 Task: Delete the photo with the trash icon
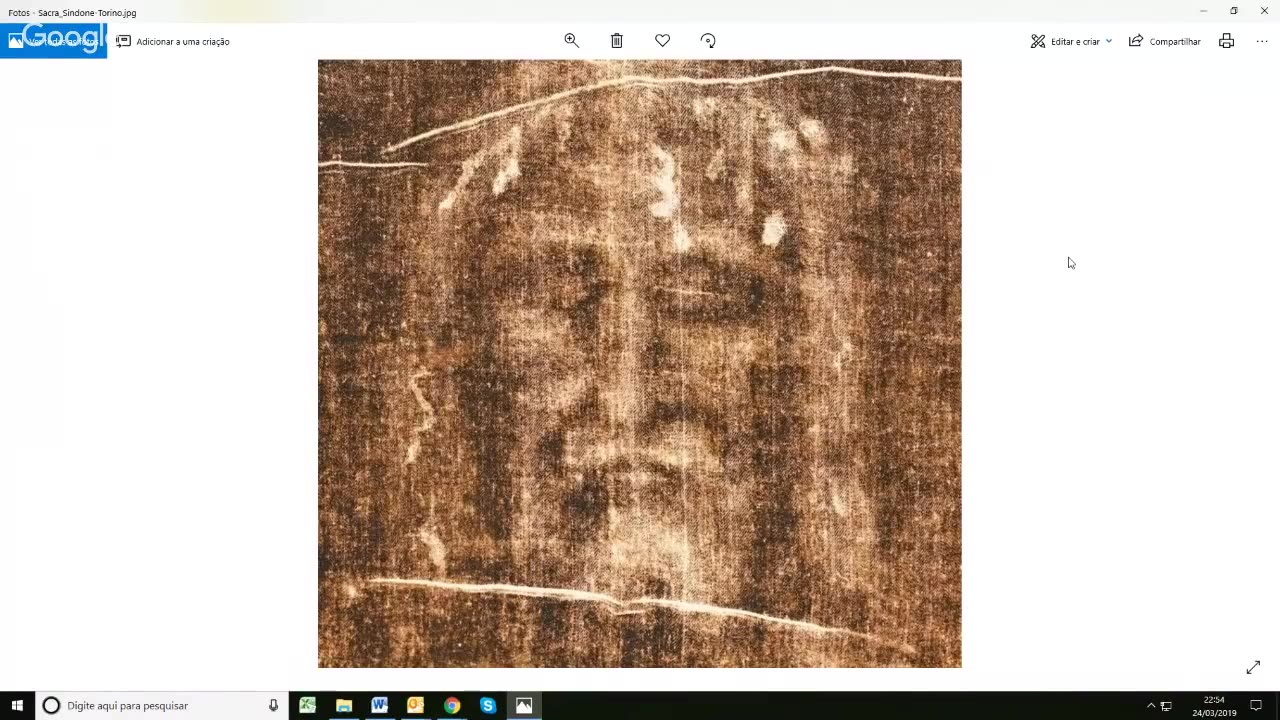617,41
